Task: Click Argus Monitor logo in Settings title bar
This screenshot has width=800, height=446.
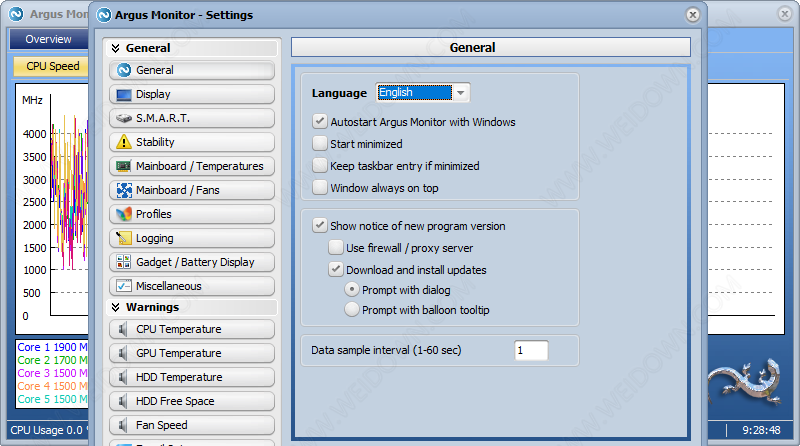Action: [x=104, y=15]
